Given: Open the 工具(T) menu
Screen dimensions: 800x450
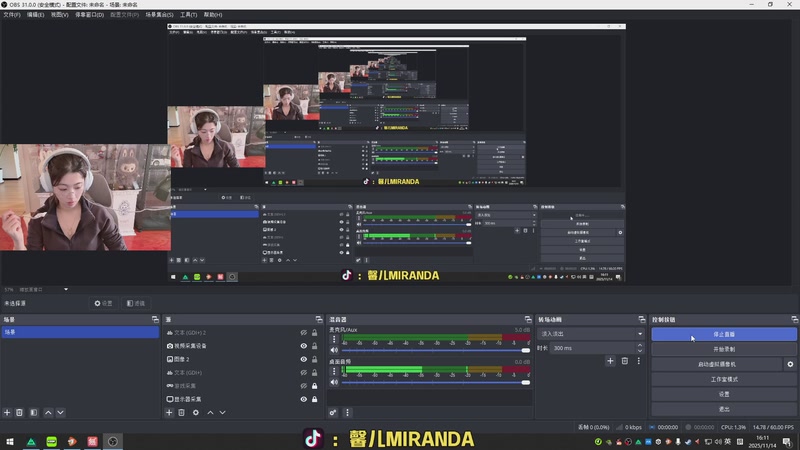Looking at the screenshot, I should pos(188,15).
